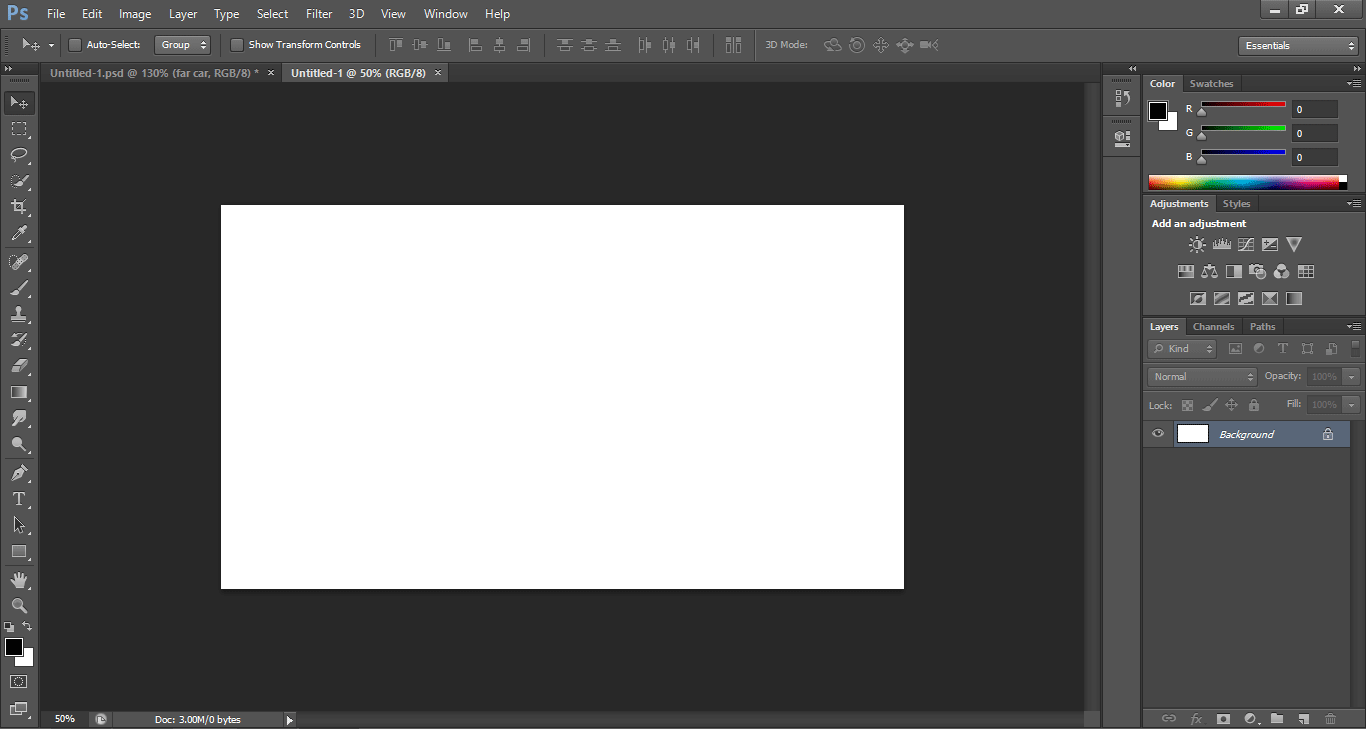Open the Essentials workspace dropdown
This screenshot has width=1366, height=729.
pos(1297,46)
